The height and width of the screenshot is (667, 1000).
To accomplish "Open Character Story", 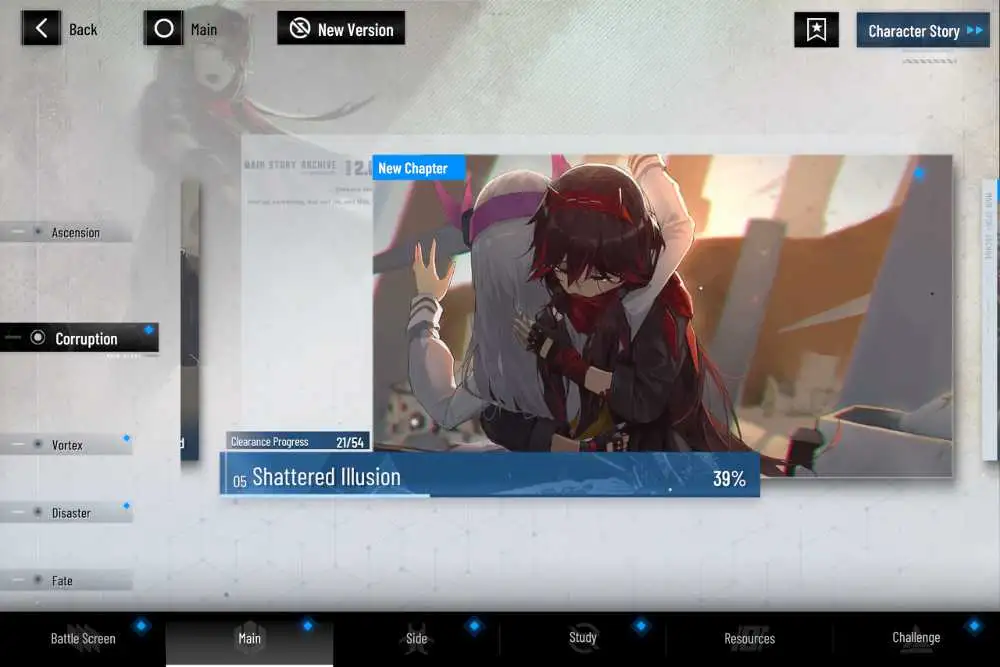I will pyautogui.click(x=923, y=30).
